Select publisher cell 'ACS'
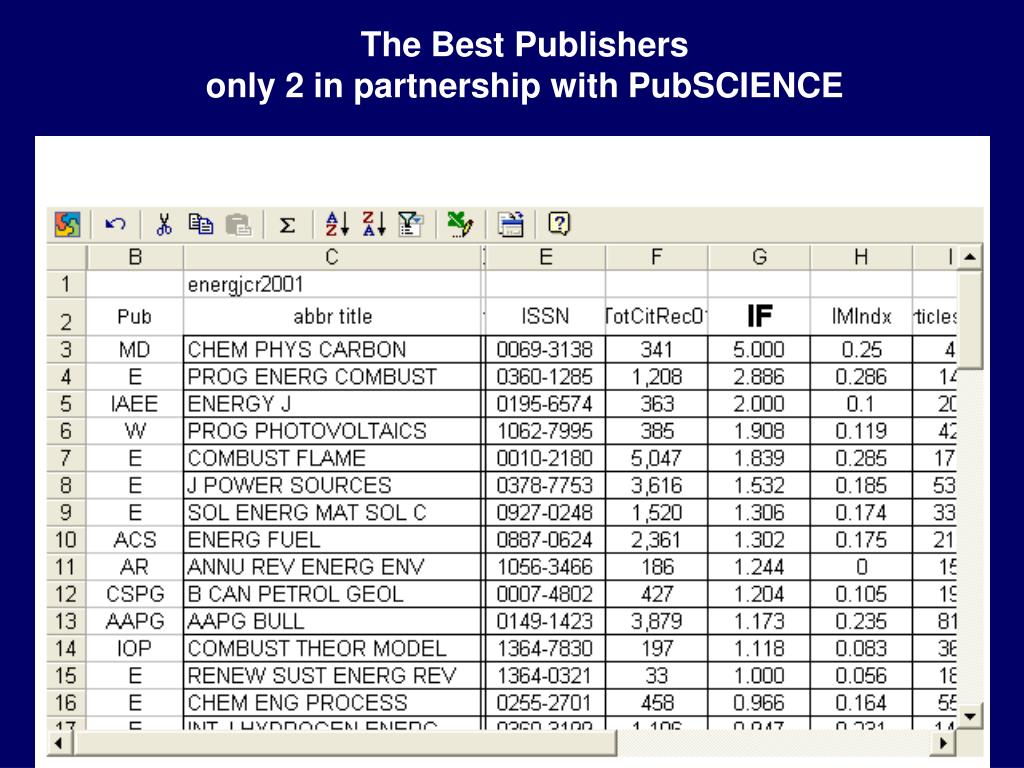 [135, 540]
